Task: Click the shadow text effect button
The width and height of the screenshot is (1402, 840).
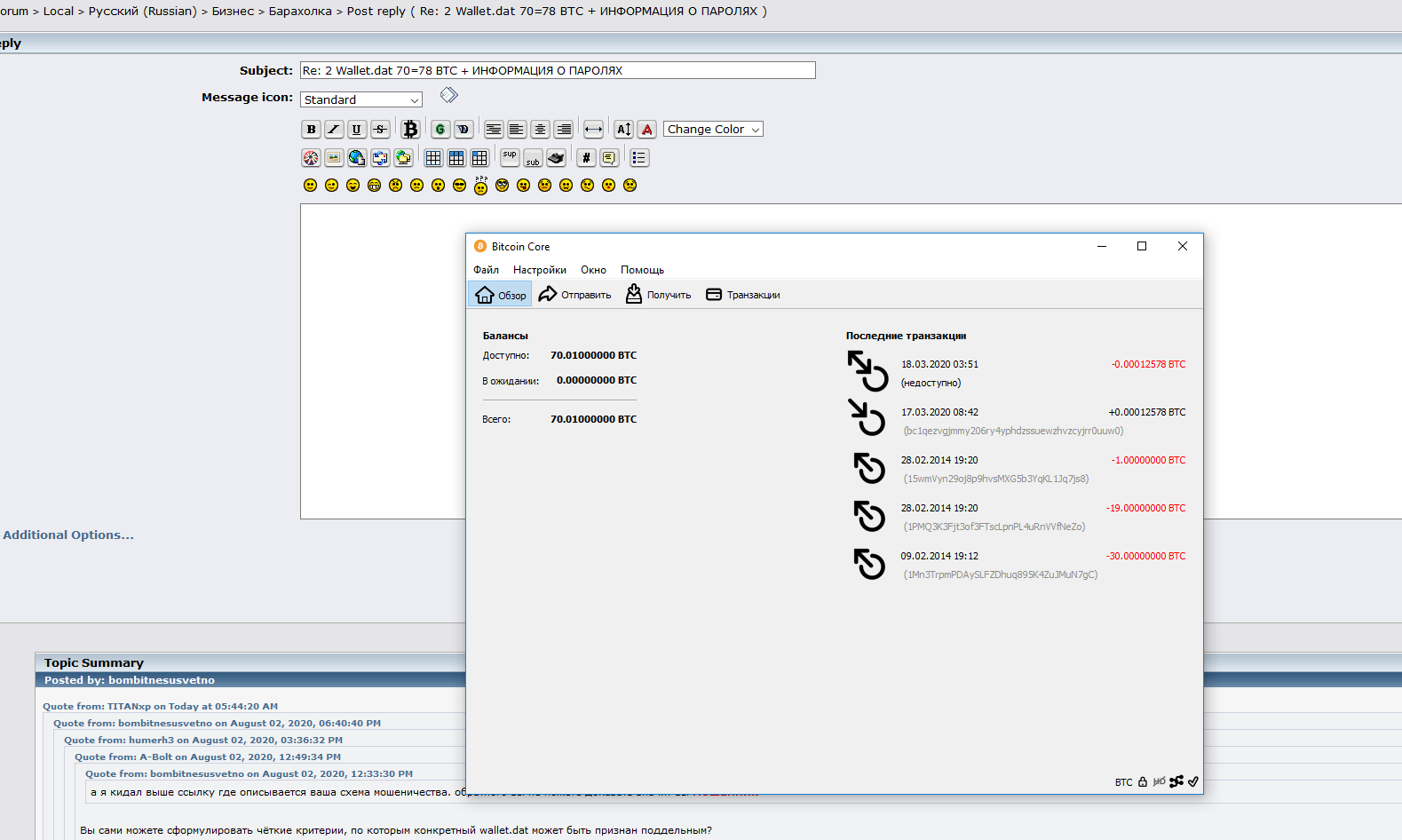Action: tap(463, 130)
